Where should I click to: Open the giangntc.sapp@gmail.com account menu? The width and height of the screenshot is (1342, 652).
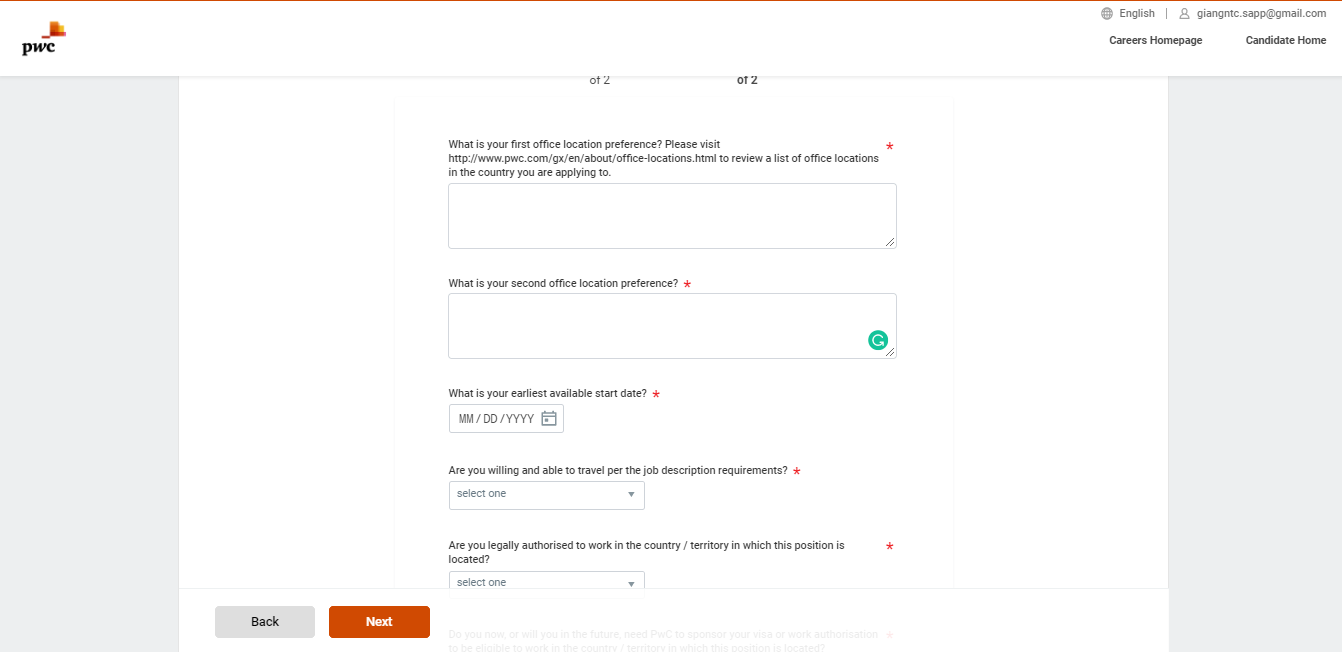point(1260,14)
